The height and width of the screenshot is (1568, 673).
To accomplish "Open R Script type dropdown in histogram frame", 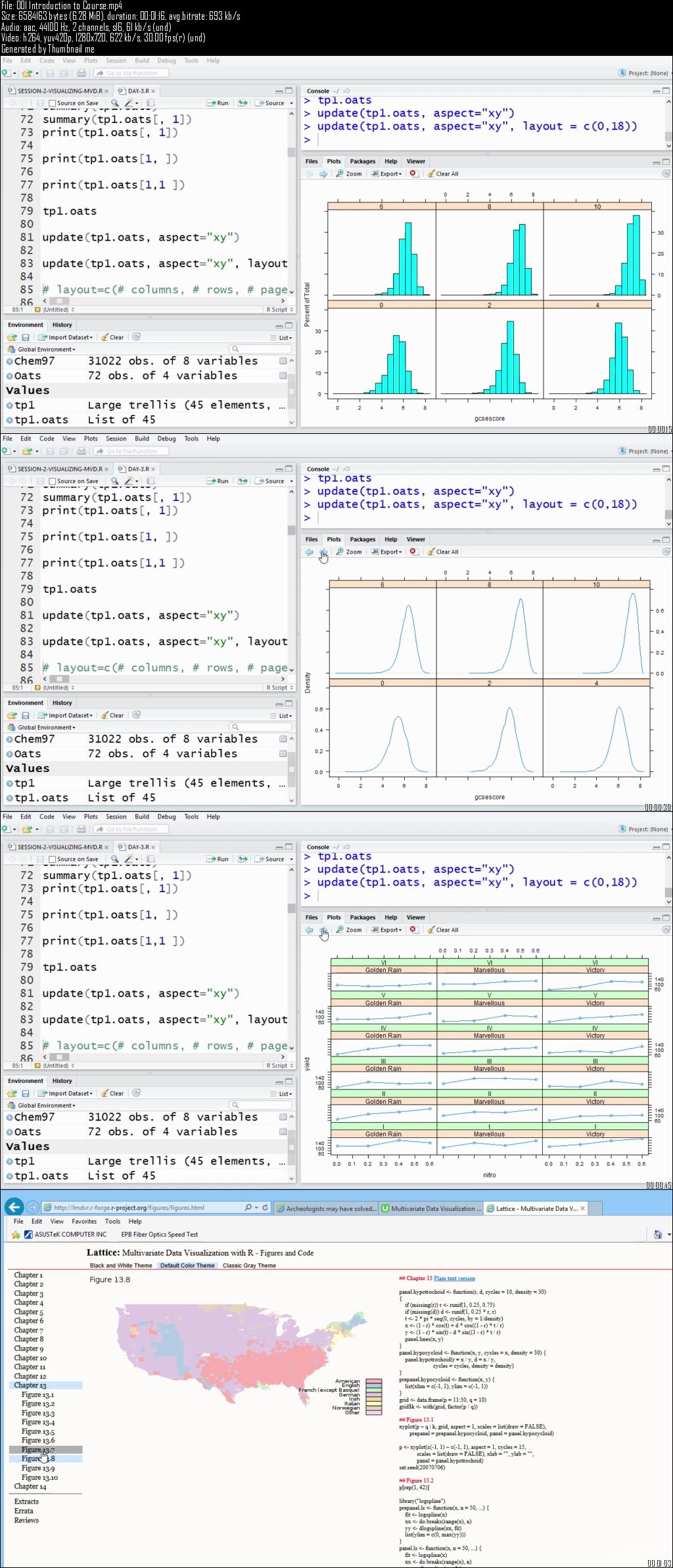I will (x=280, y=310).
